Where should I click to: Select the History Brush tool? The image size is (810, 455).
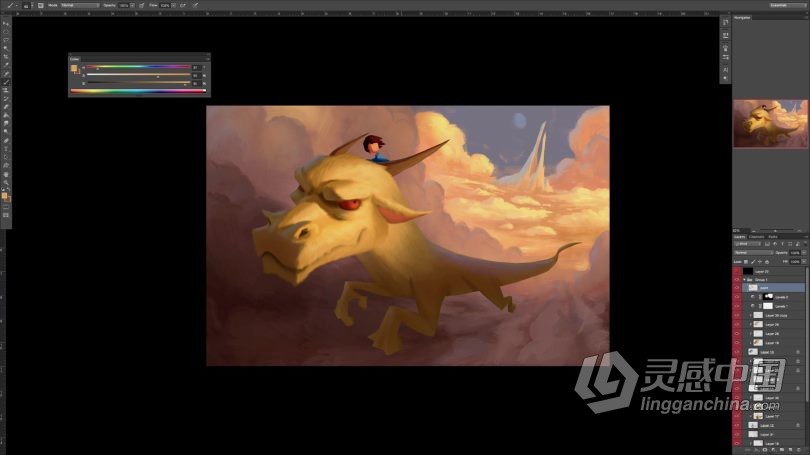click(x=6, y=98)
